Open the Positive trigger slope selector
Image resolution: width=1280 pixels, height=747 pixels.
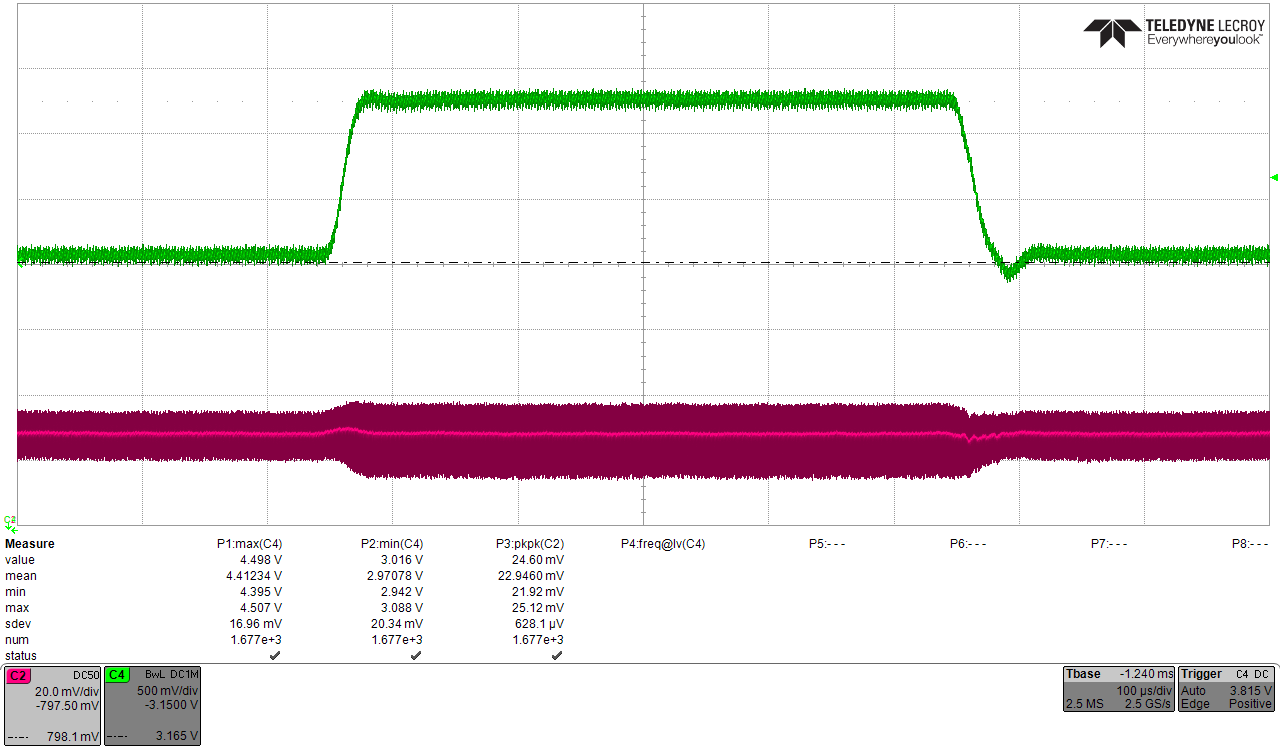point(1250,703)
